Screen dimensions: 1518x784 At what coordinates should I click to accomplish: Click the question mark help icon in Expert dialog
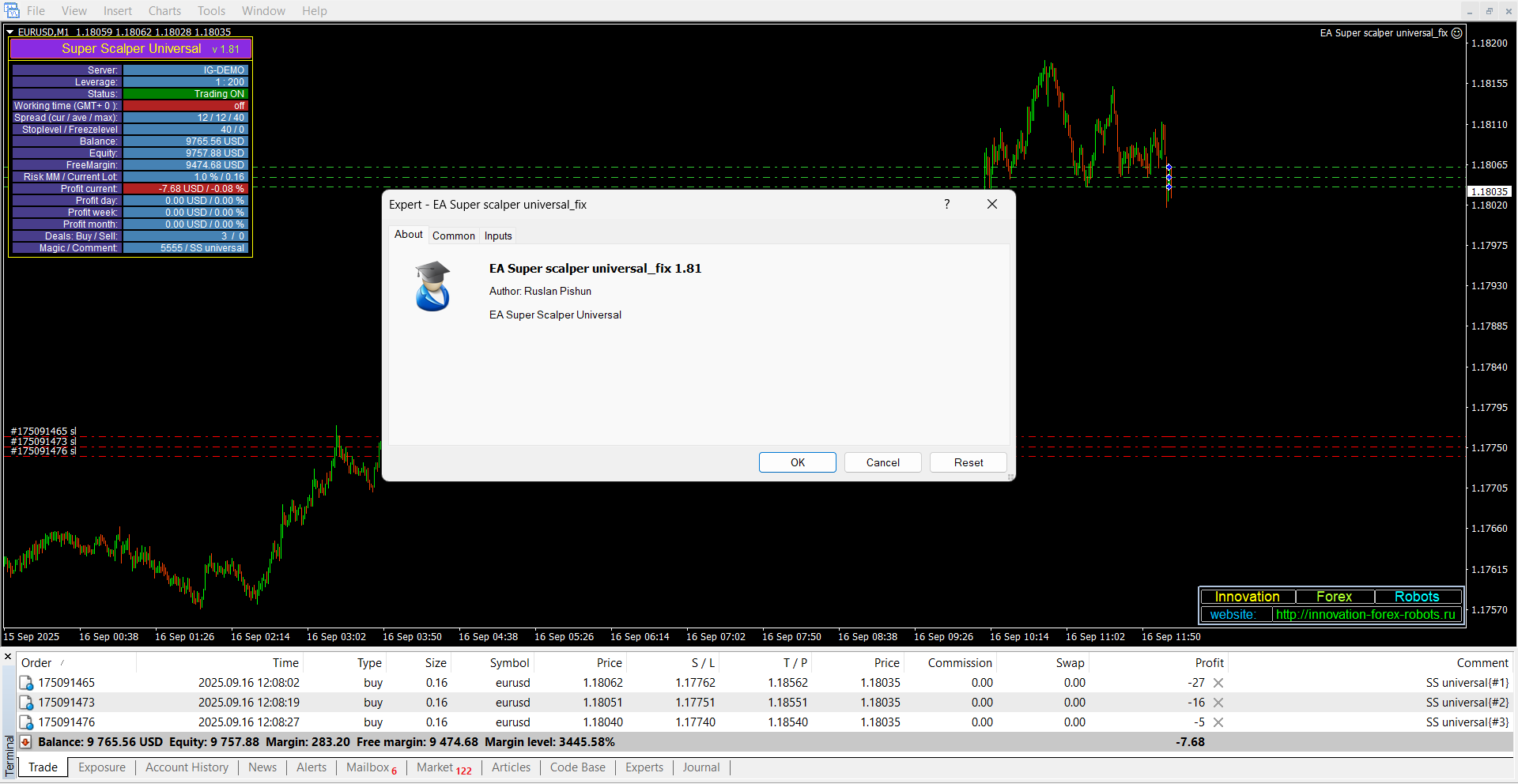[946, 205]
